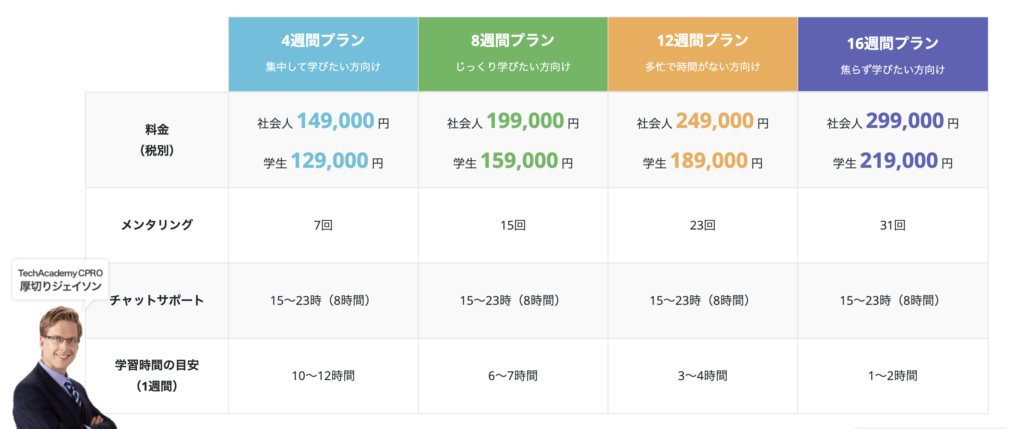Image resolution: width=1024 pixels, height=429 pixels.
Task: Click the 厚切りジェイソン name label
Action: coord(61,286)
